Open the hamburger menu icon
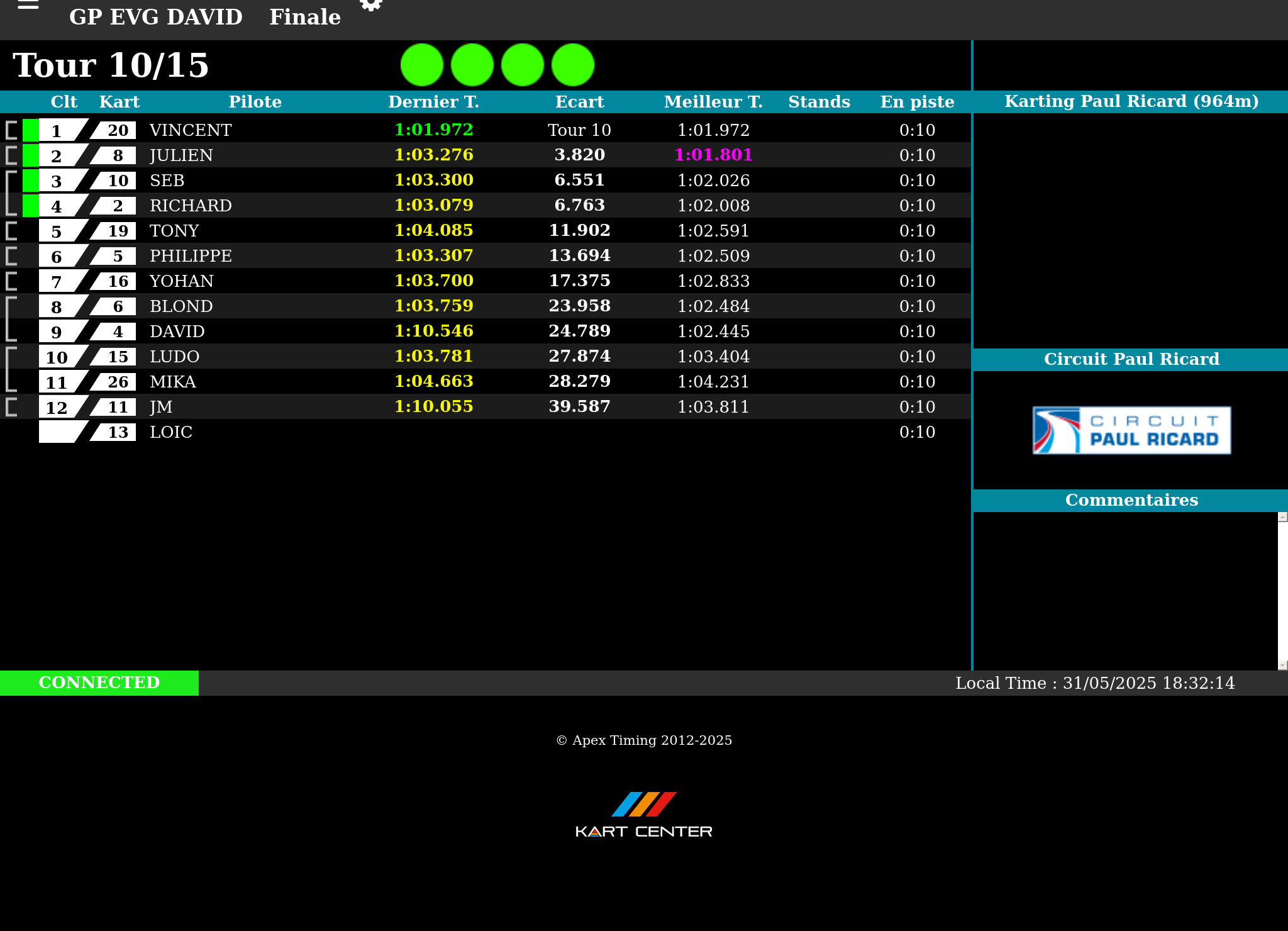Viewport: 1288px width, 931px height. pyautogui.click(x=28, y=5)
